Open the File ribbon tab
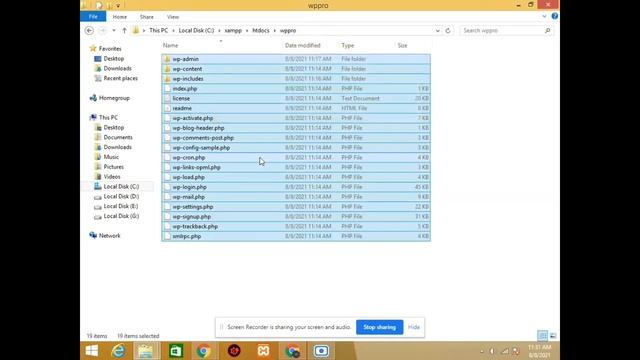640x360 pixels. pyautogui.click(x=93, y=17)
